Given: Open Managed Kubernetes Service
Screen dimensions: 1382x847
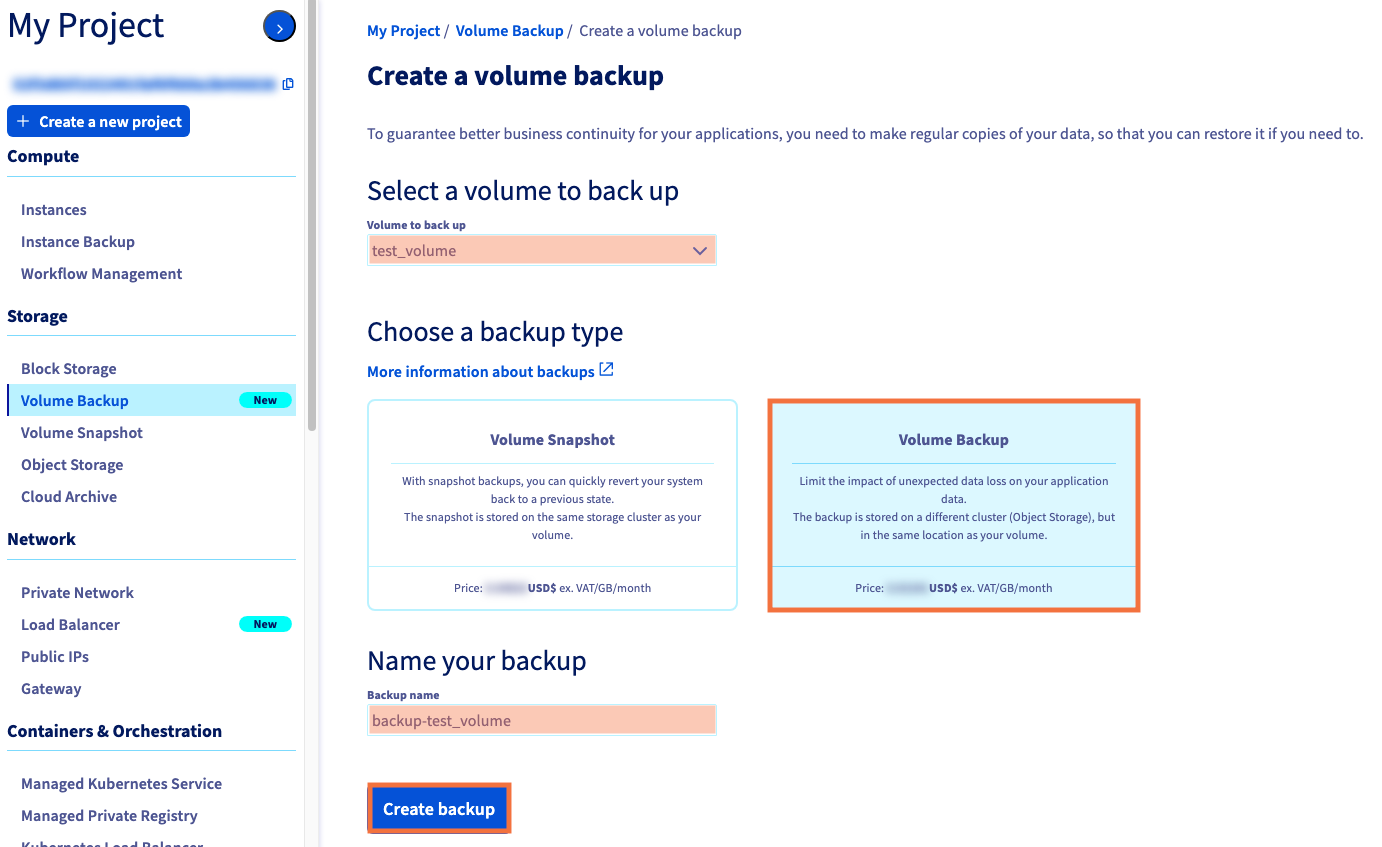Looking at the screenshot, I should click(121, 784).
